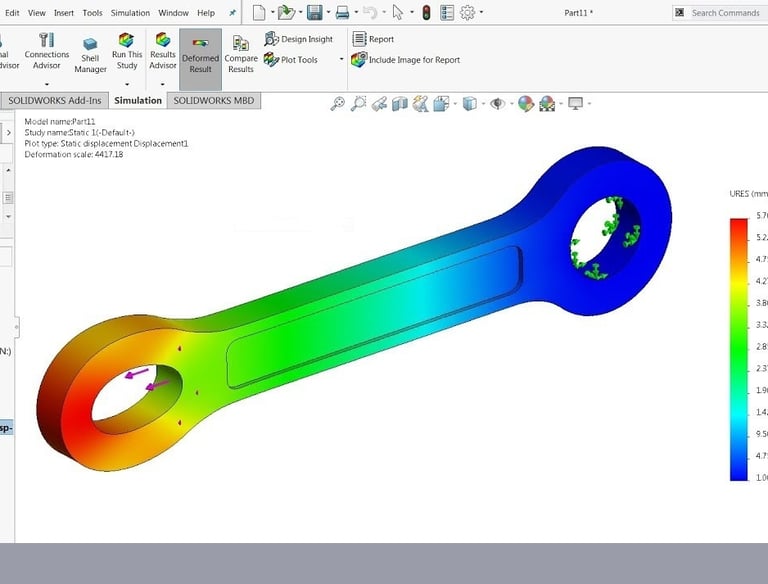Open Compare Results
This screenshot has height=584, width=768.
pos(241,55)
